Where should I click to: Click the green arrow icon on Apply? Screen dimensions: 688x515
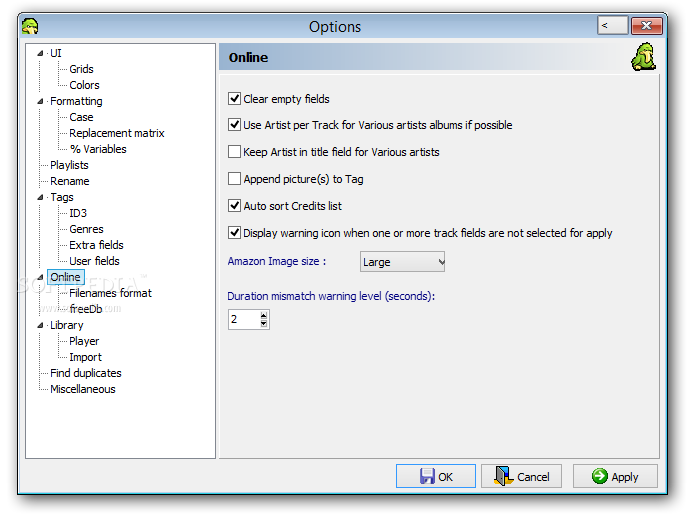coord(599,476)
